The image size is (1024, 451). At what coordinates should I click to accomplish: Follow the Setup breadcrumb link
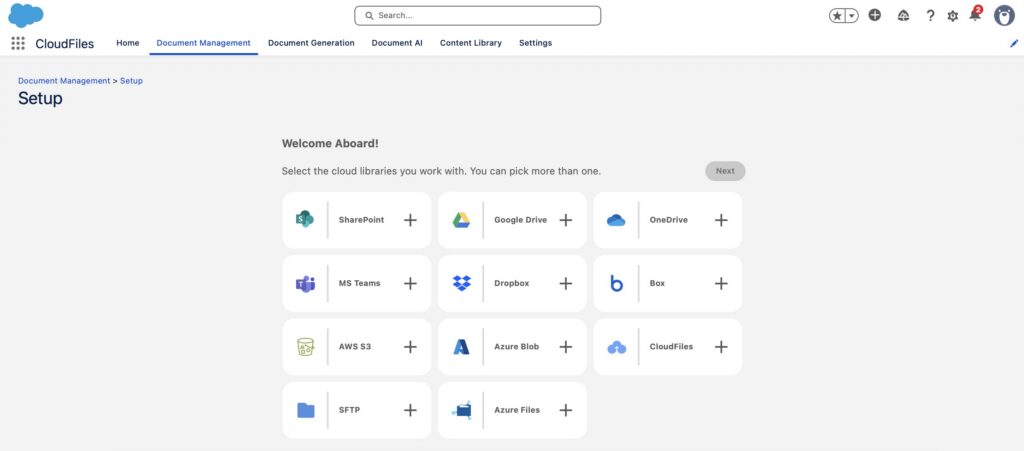tap(131, 81)
